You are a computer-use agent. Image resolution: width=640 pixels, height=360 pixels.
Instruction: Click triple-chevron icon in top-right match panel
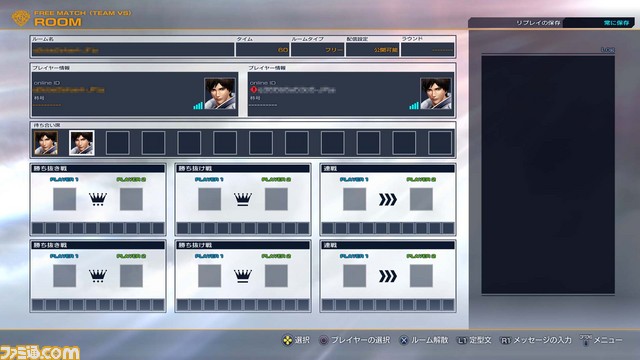click(x=388, y=200)
